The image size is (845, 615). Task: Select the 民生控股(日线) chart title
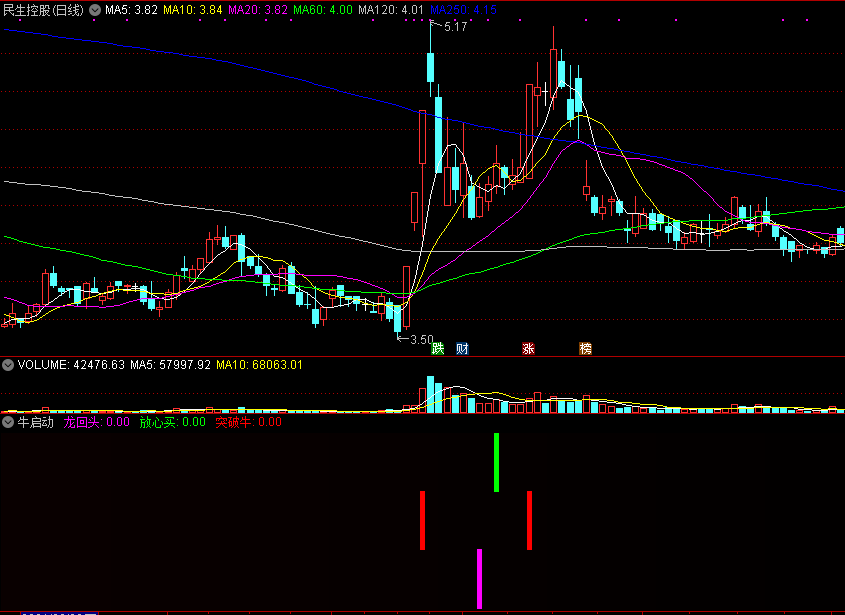click(x=44, y=10)
